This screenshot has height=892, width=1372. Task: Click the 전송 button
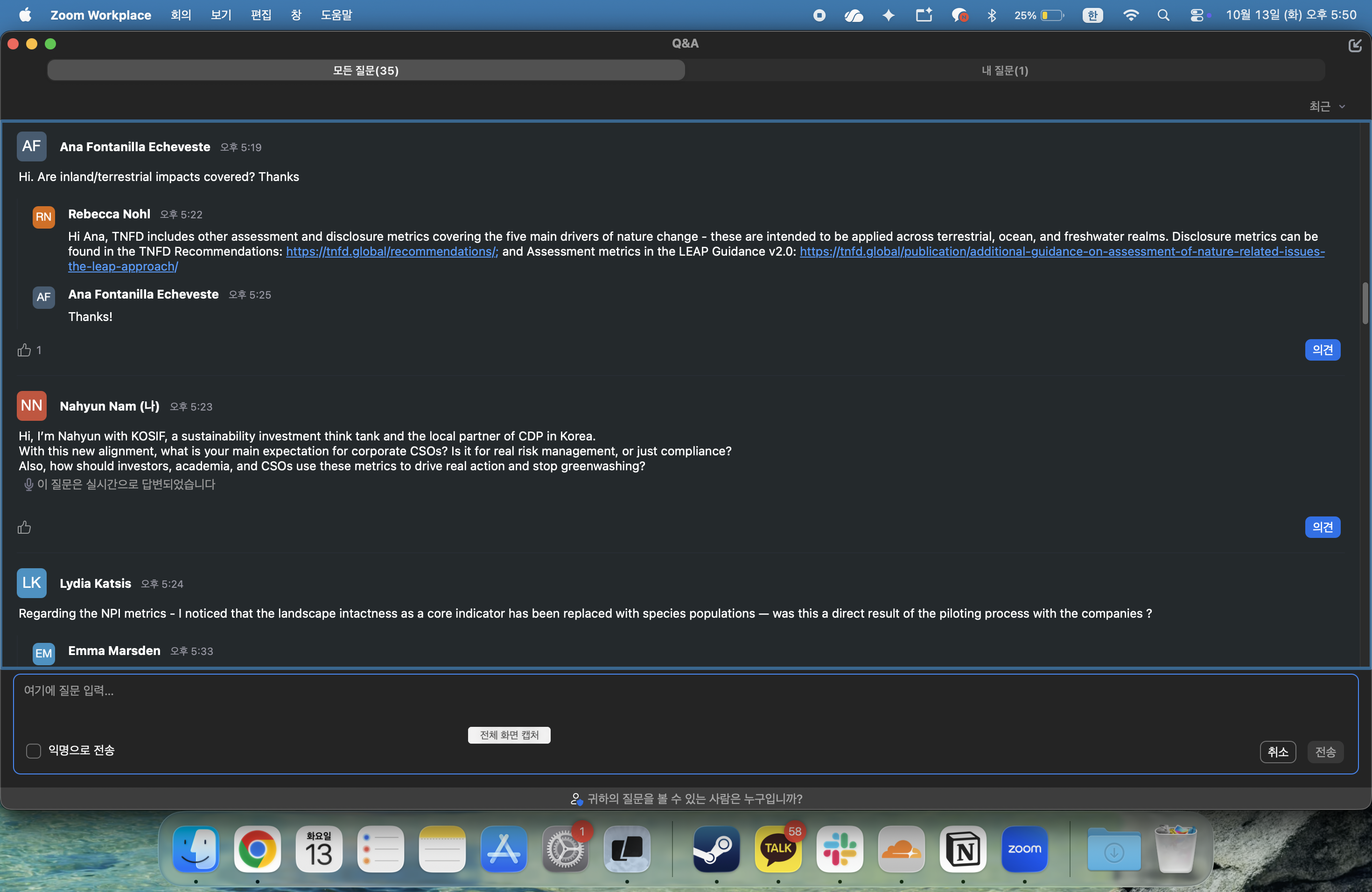click(1325, 752)
